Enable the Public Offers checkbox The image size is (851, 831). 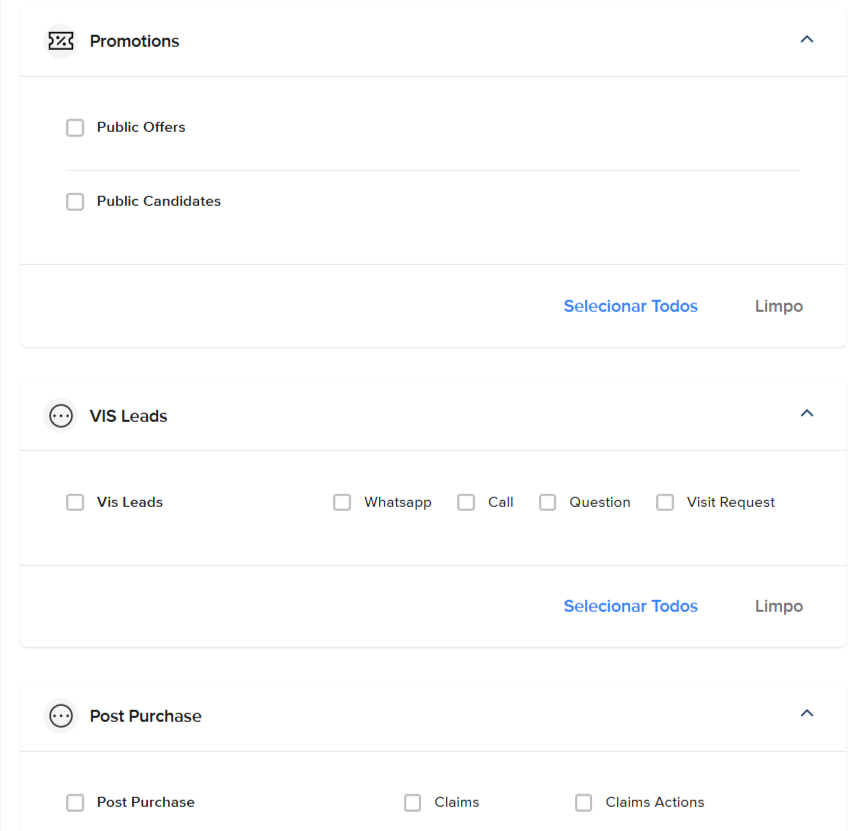[x=75, y=128]
